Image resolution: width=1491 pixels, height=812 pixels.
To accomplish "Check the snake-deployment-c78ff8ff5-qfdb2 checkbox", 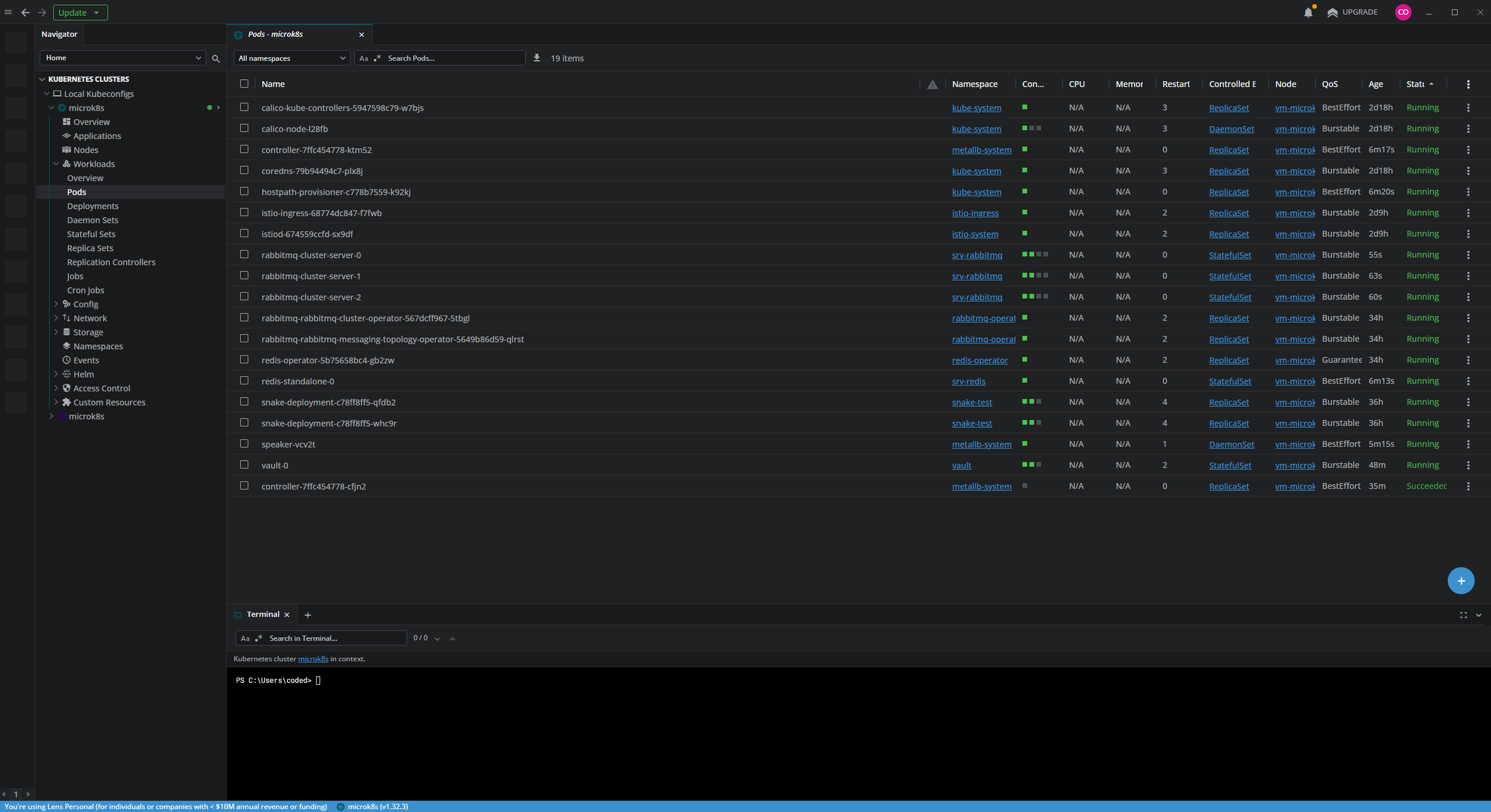I will (244, 401).
